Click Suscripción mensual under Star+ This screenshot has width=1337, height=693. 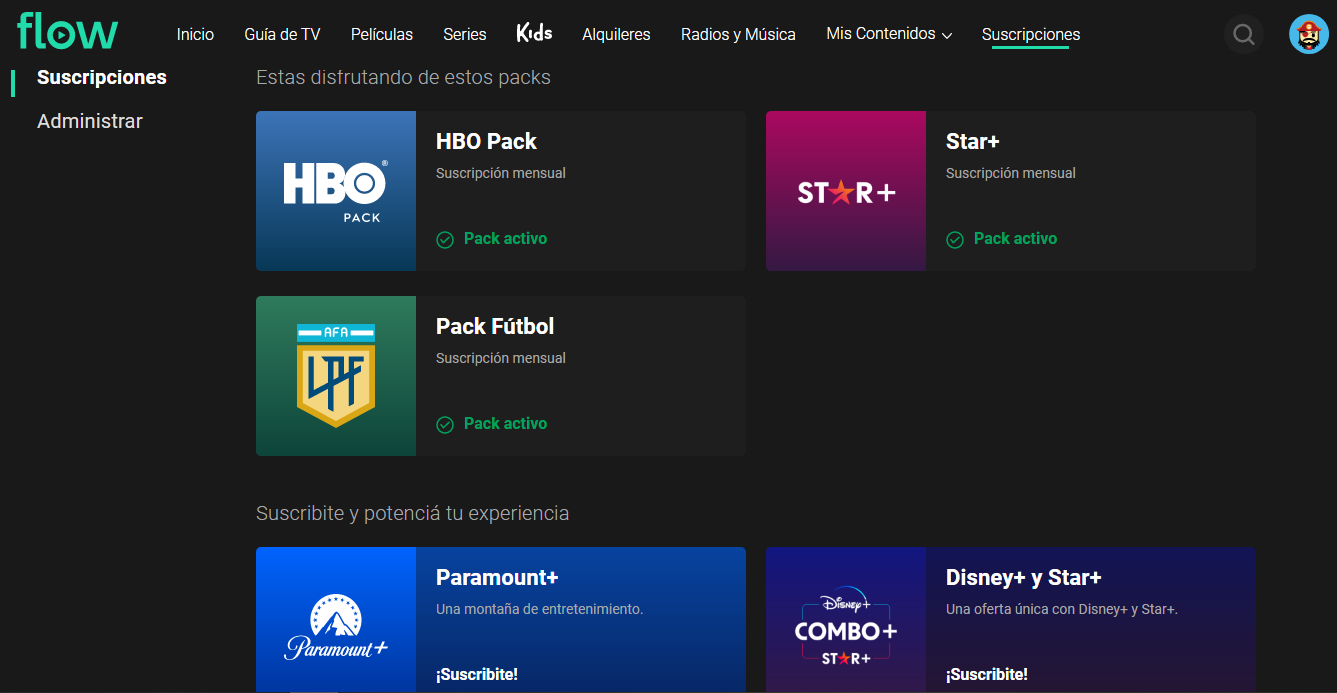(1011, 173)
